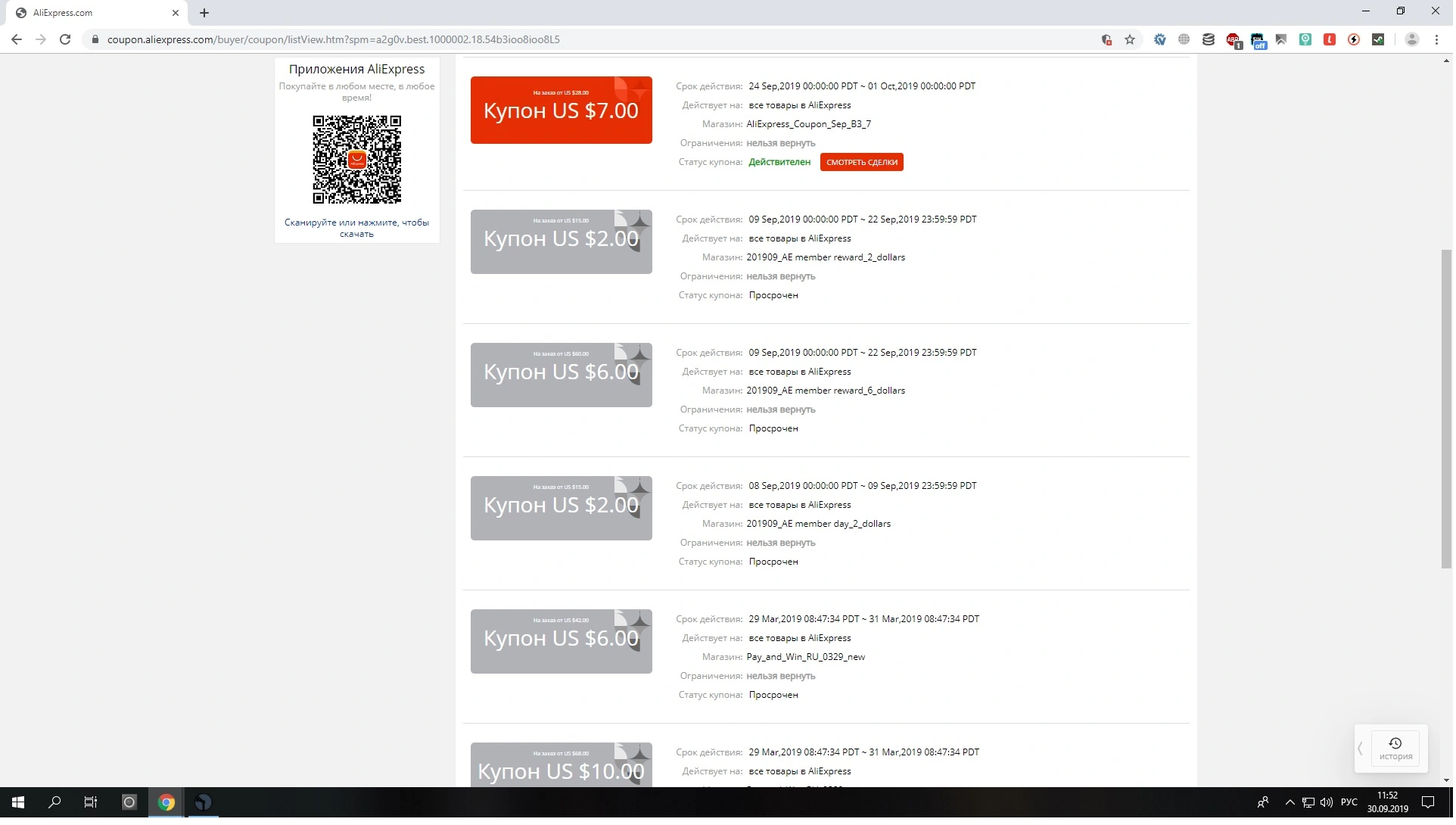Viewport: 1456px width, 825px height.
Task: Click store name '201909_AE member day_2_dollars'
Action: pyautogui.click(x=818, y=524)
